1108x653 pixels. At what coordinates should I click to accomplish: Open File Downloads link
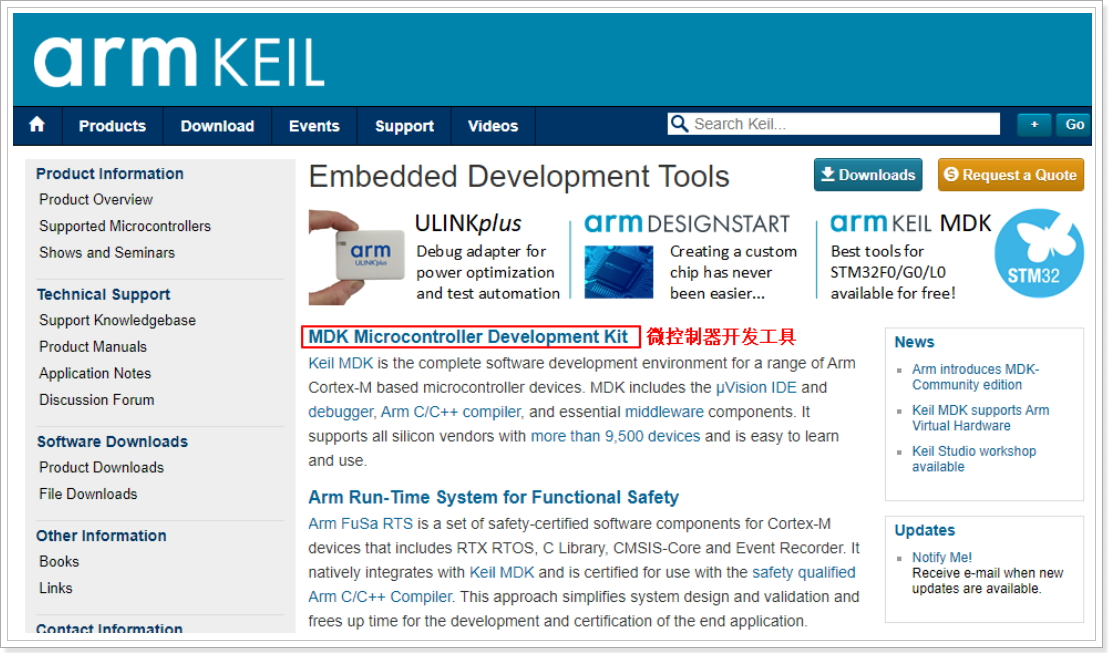point(88,494)
